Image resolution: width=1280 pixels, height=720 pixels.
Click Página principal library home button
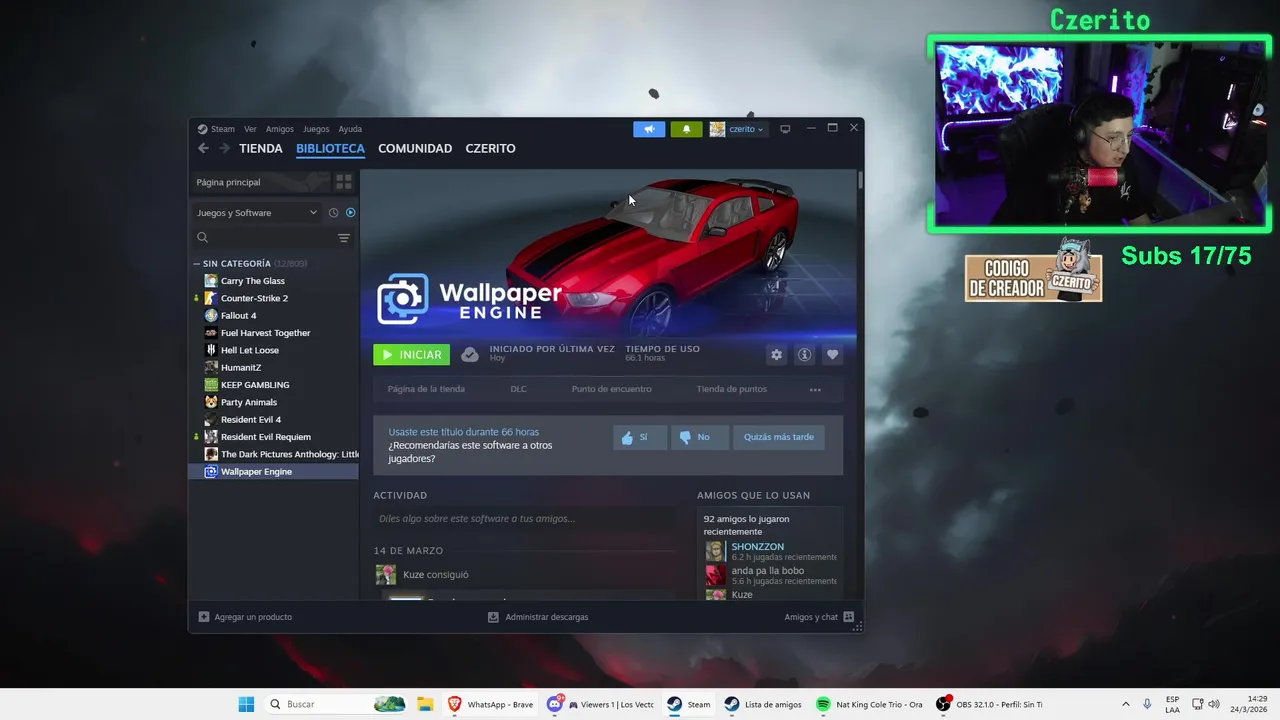260,182
